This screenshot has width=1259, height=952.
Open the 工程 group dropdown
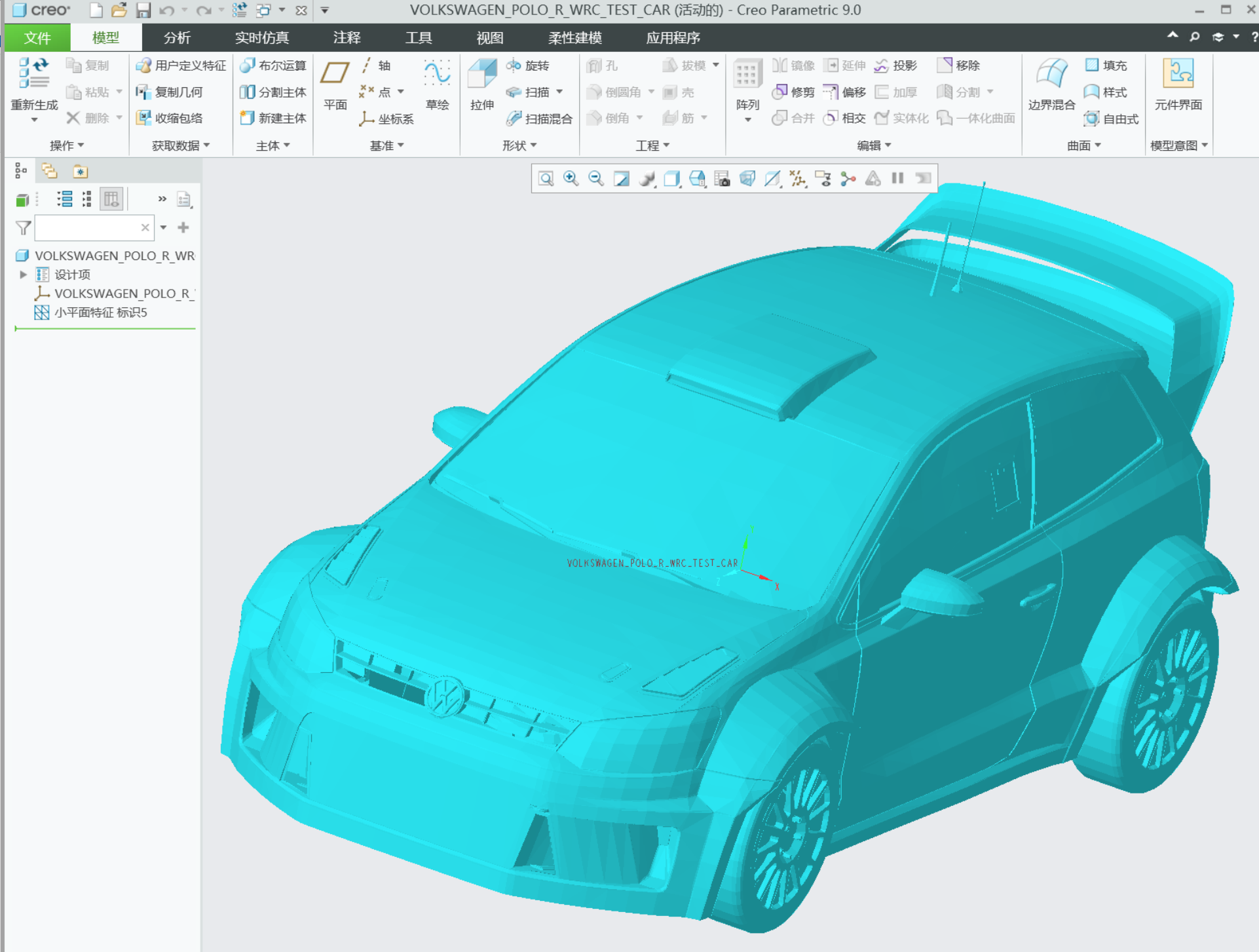pyautogui.click(x=652, y=145)
